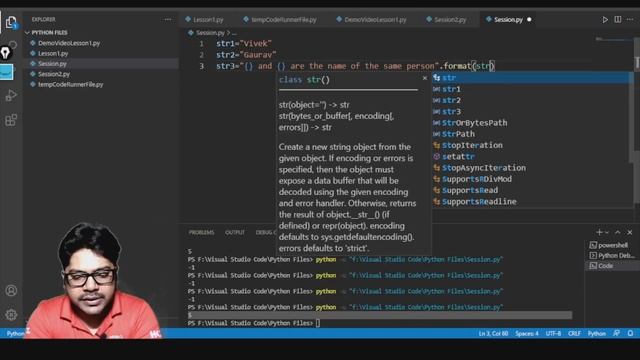
Task: Click the feedback icon in status bar
Action: coord(616,333)
